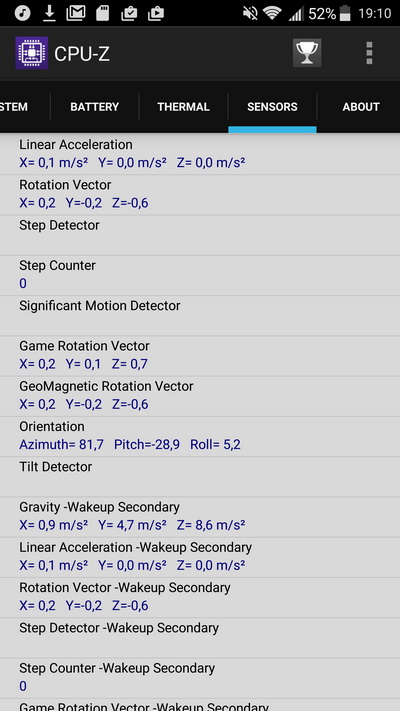The height and width of the screenshot is (711, 400).
Task: Tap the muted sound status icon
Action: (x=250, y=13)
